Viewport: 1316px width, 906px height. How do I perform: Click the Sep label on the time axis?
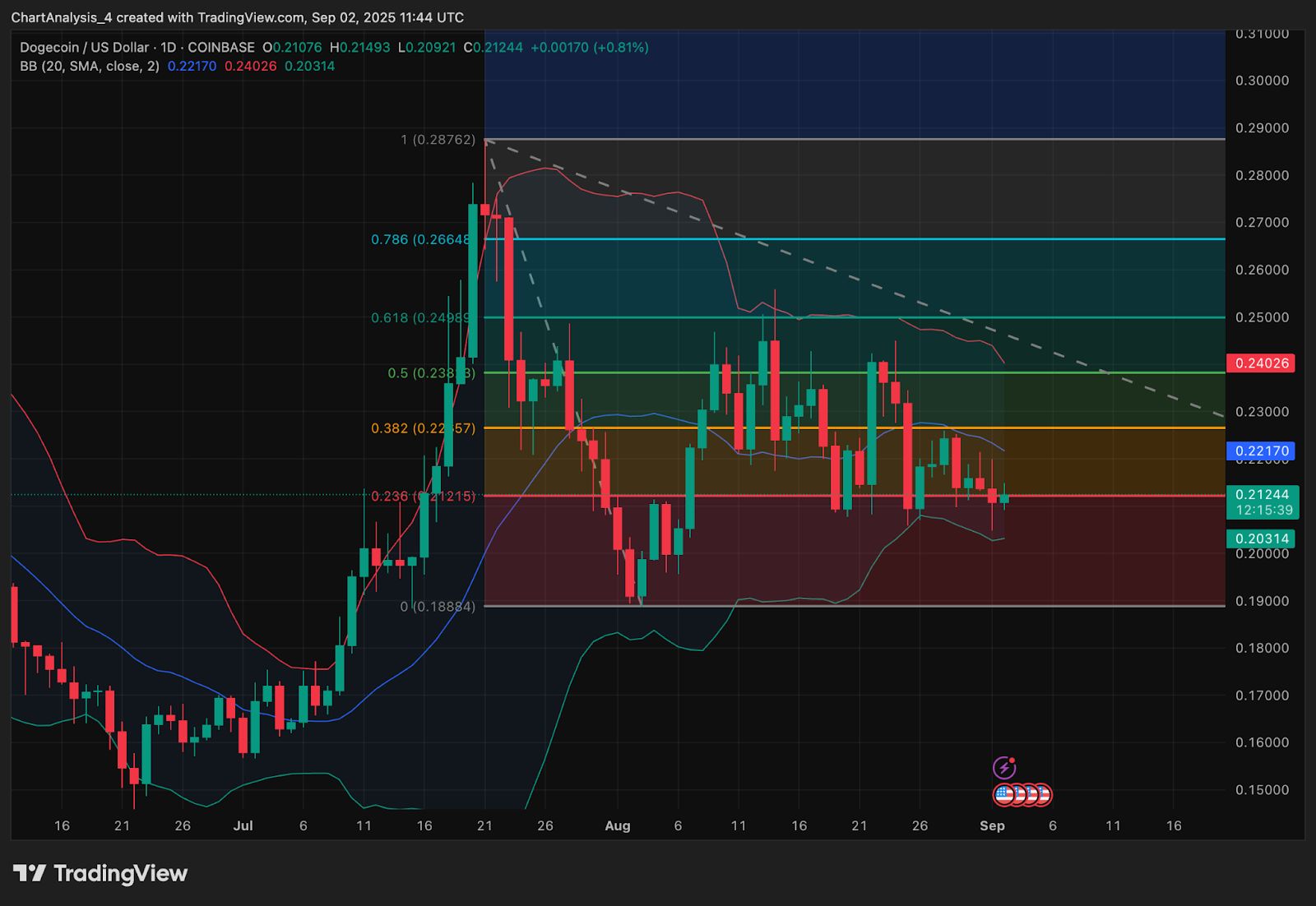pyautogui.click(x=992, y=825)
